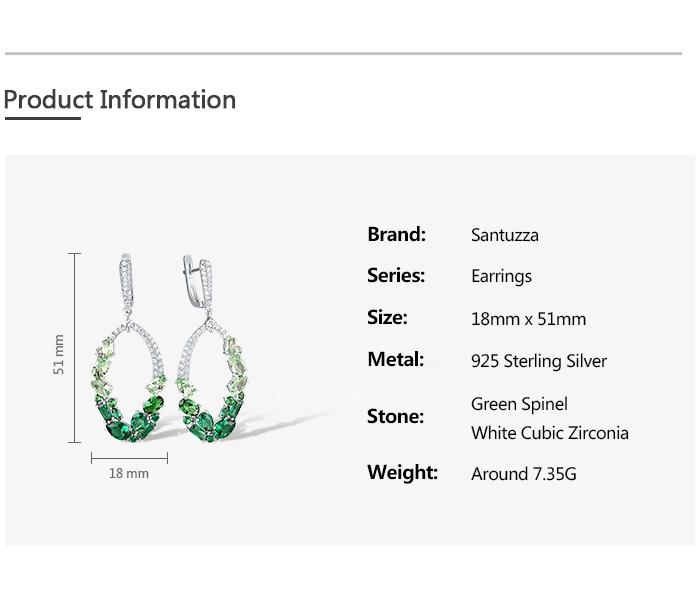Select the Weight label

402,472
